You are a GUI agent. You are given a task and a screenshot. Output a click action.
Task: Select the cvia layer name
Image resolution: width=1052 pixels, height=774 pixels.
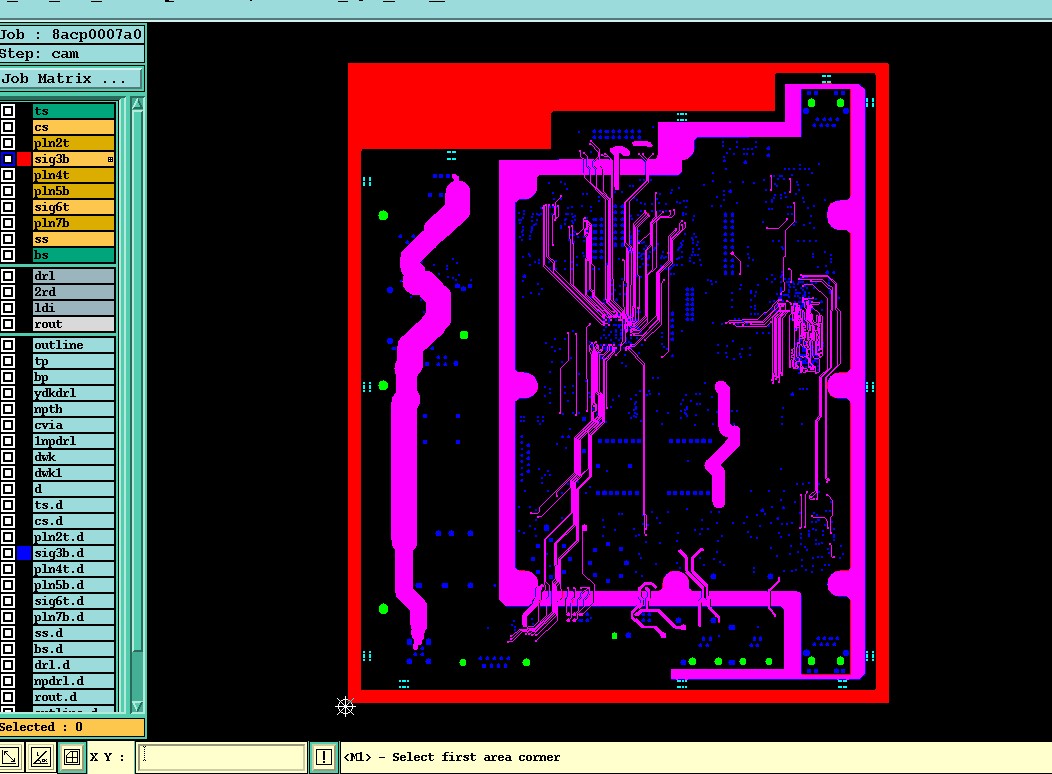(x=74, y=425)
